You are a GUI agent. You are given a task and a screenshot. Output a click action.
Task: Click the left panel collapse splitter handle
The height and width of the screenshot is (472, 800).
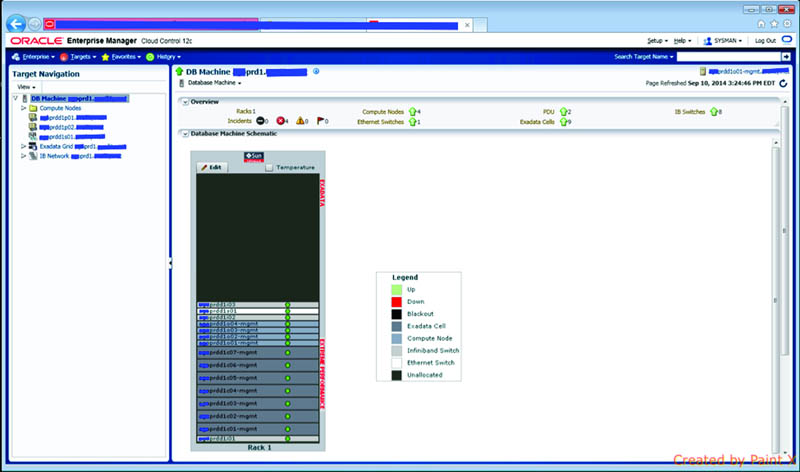pos(170,263)
